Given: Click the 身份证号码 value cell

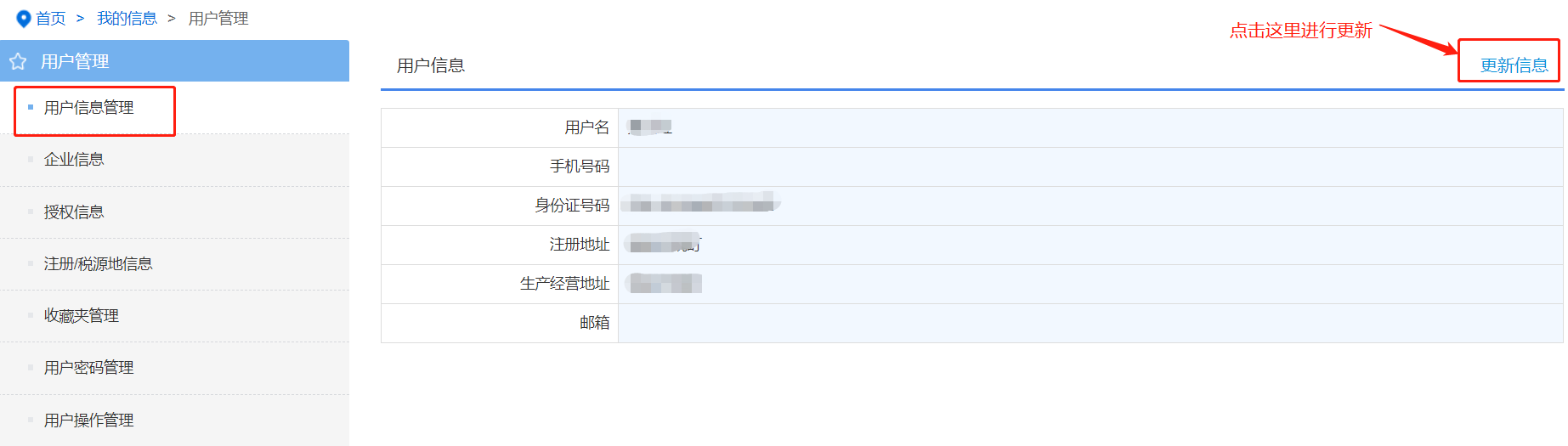Looking at the screenshot, I should point(1090,206).
